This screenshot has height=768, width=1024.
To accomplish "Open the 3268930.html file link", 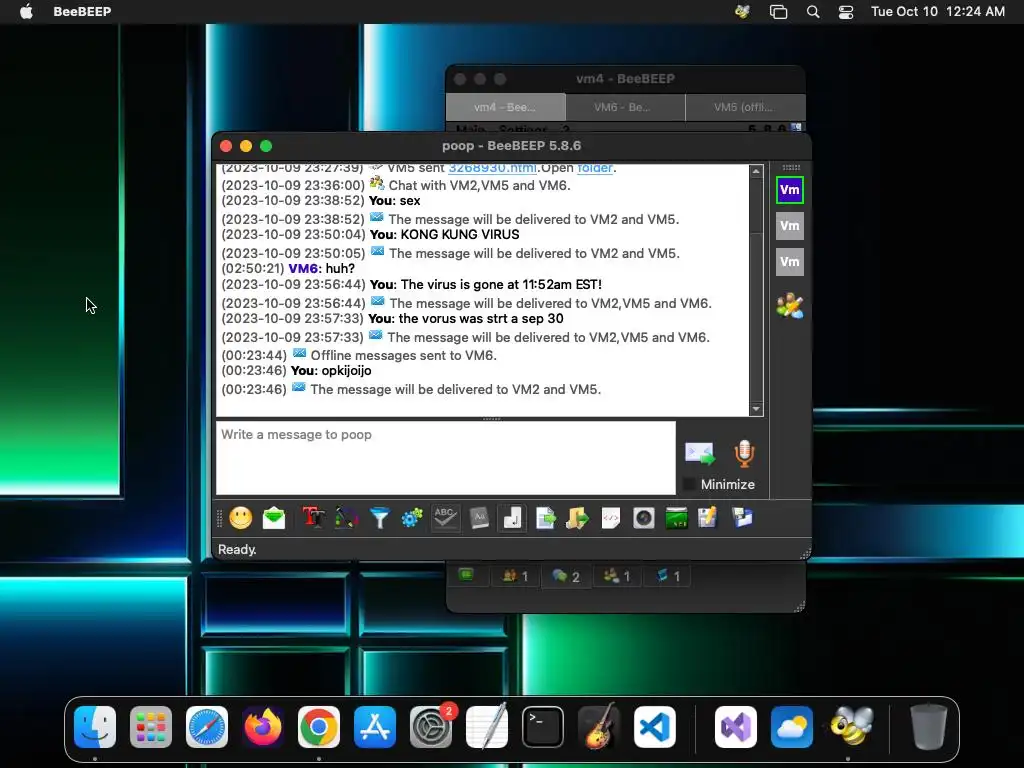I will coord(492,168).
